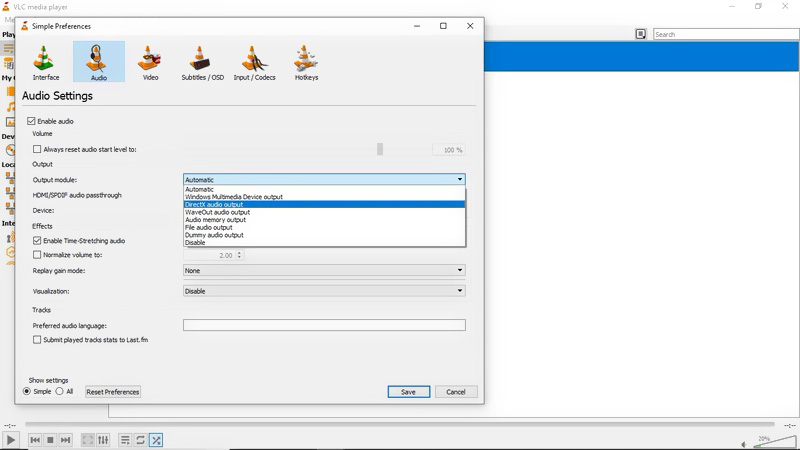The image size is (800, 450).
Task: Toggle the shuffle/random playback icon
Action: click(x=156, y=440)
